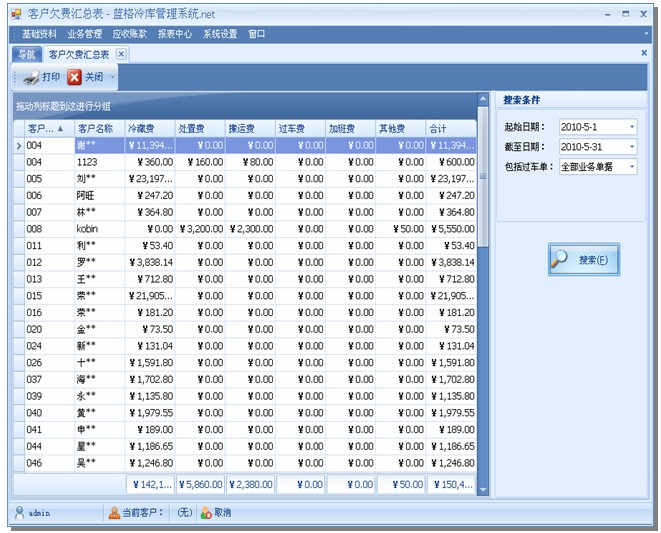Open the toolbar overflow arrow next to 关闭
Image resolution: width=661 pixels, height=533 pixels.
tap(112, 77)
